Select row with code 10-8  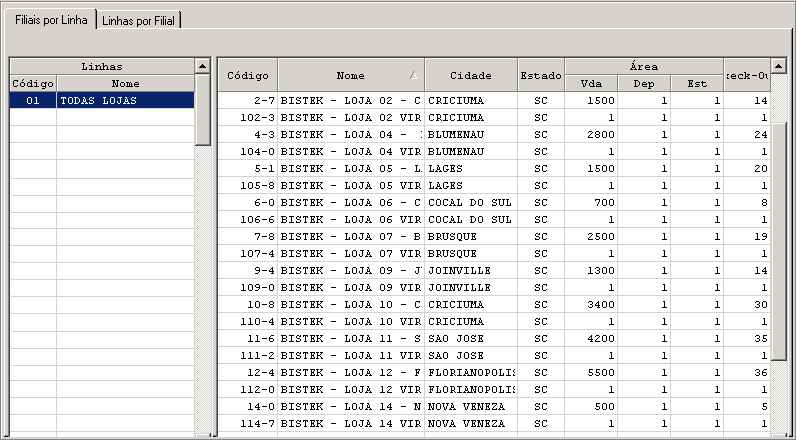tap(494, 305)
